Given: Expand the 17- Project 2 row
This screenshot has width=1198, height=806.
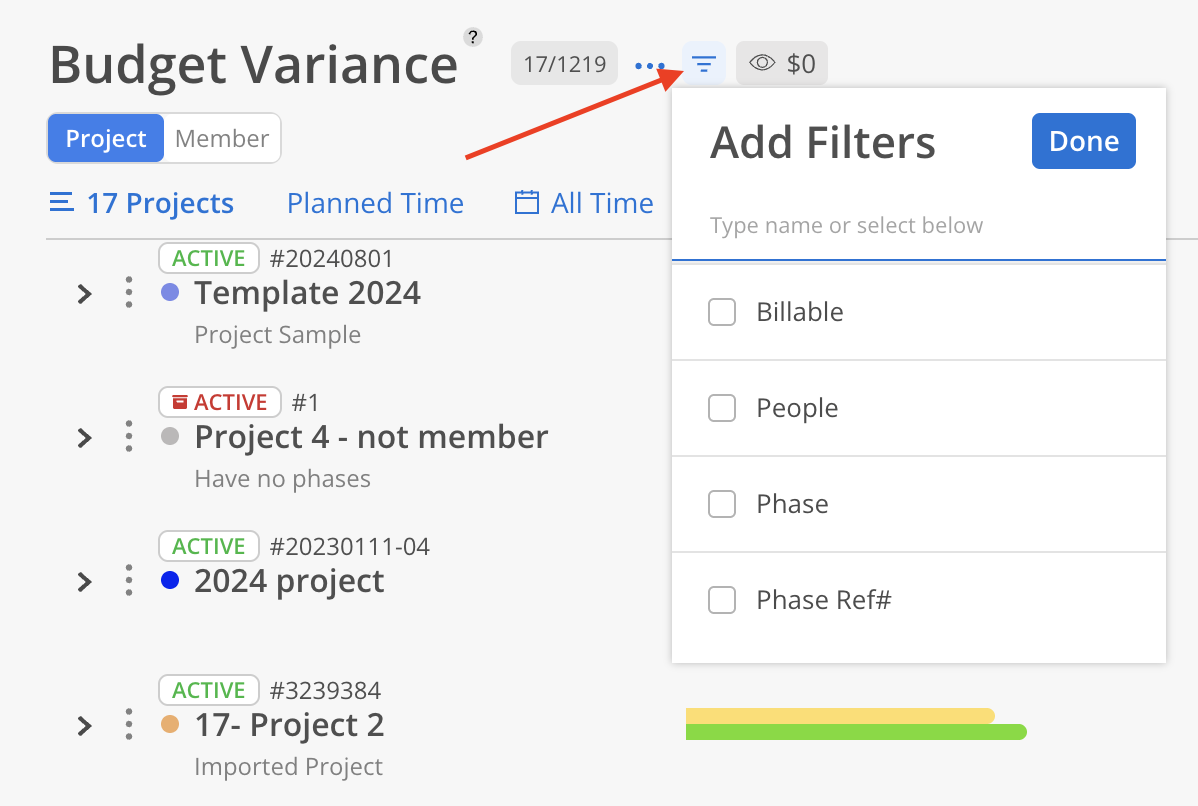Looking at the screenshot, I should tap(85, 726).
